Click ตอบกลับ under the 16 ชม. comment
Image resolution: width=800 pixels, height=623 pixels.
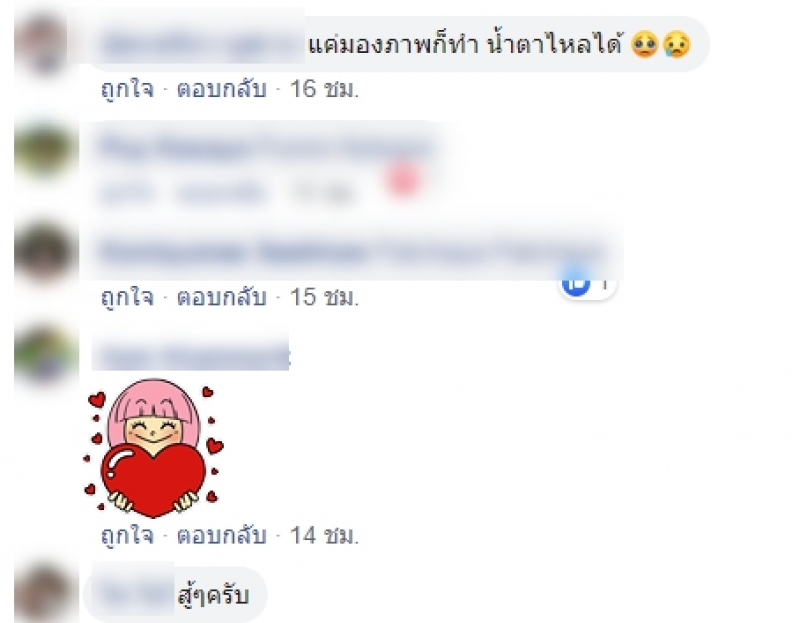click(x=222, y=89)
